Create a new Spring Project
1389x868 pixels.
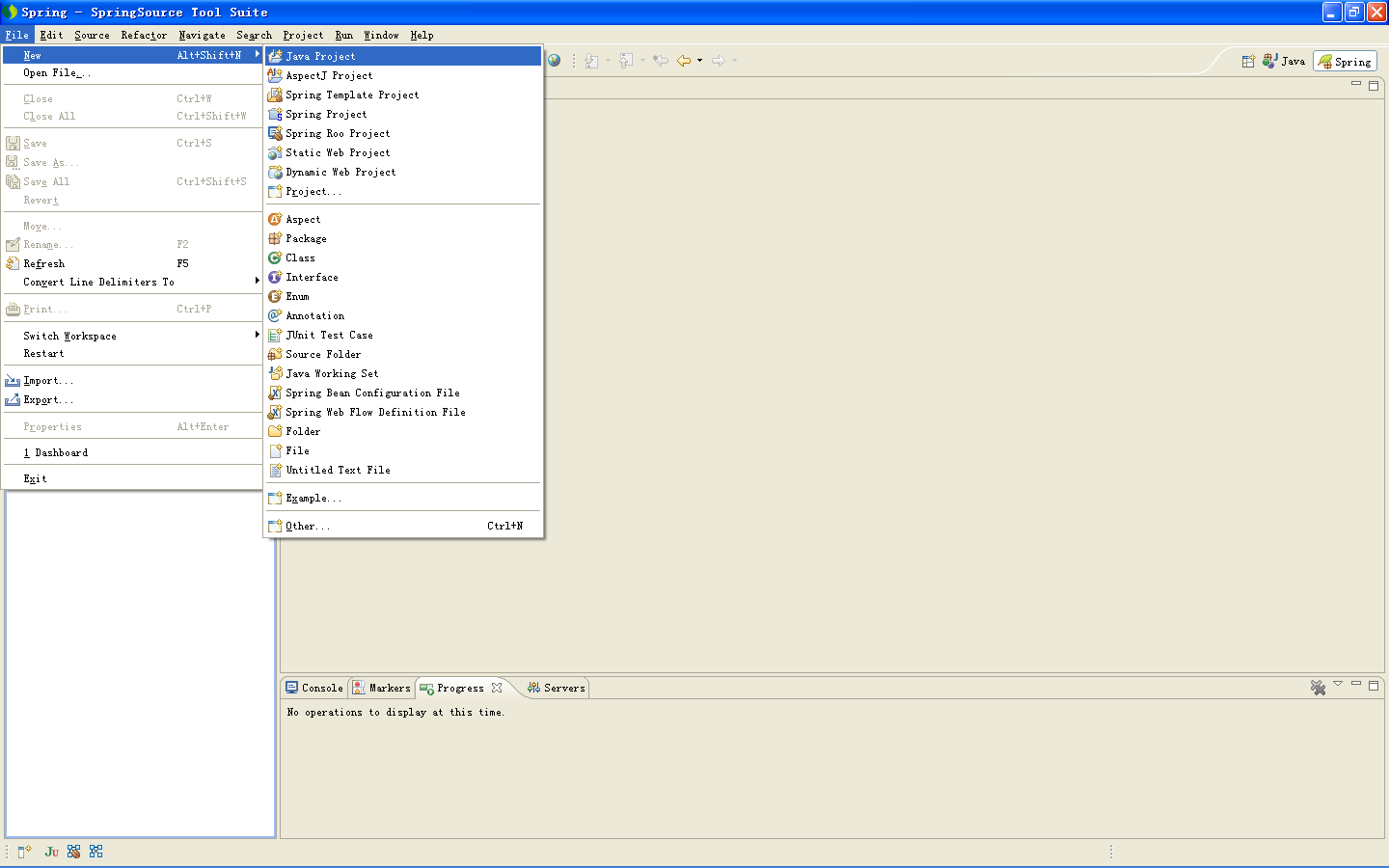click(403, 114)
